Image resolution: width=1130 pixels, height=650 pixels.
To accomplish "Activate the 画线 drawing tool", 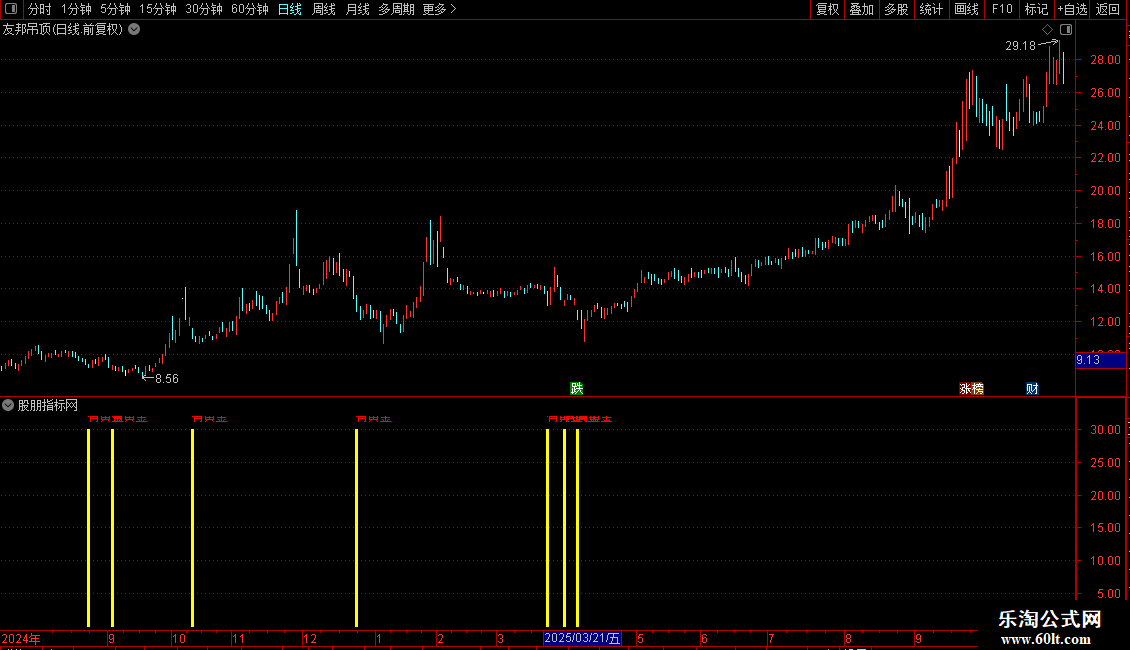I will coord(966,9).
